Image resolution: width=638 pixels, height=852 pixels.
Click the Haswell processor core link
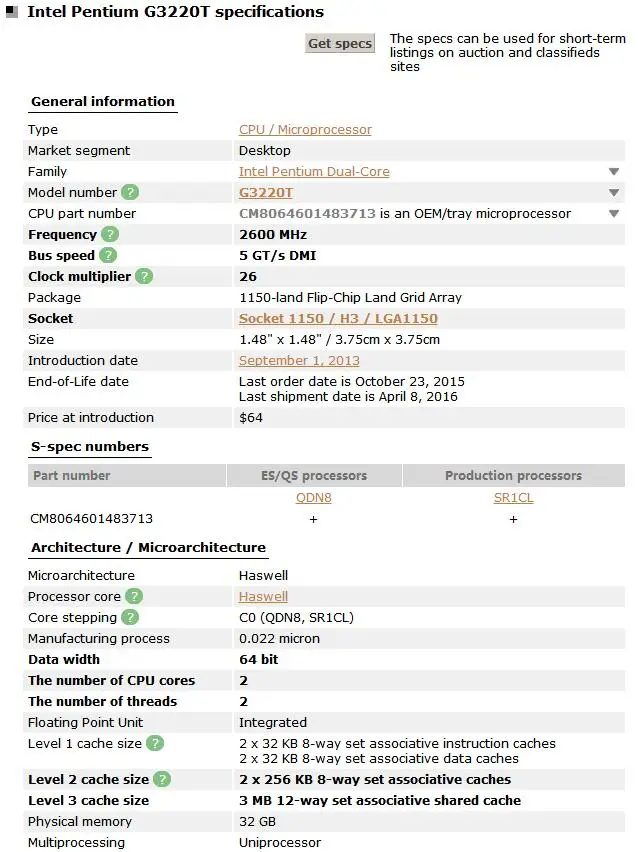[263, 597]
